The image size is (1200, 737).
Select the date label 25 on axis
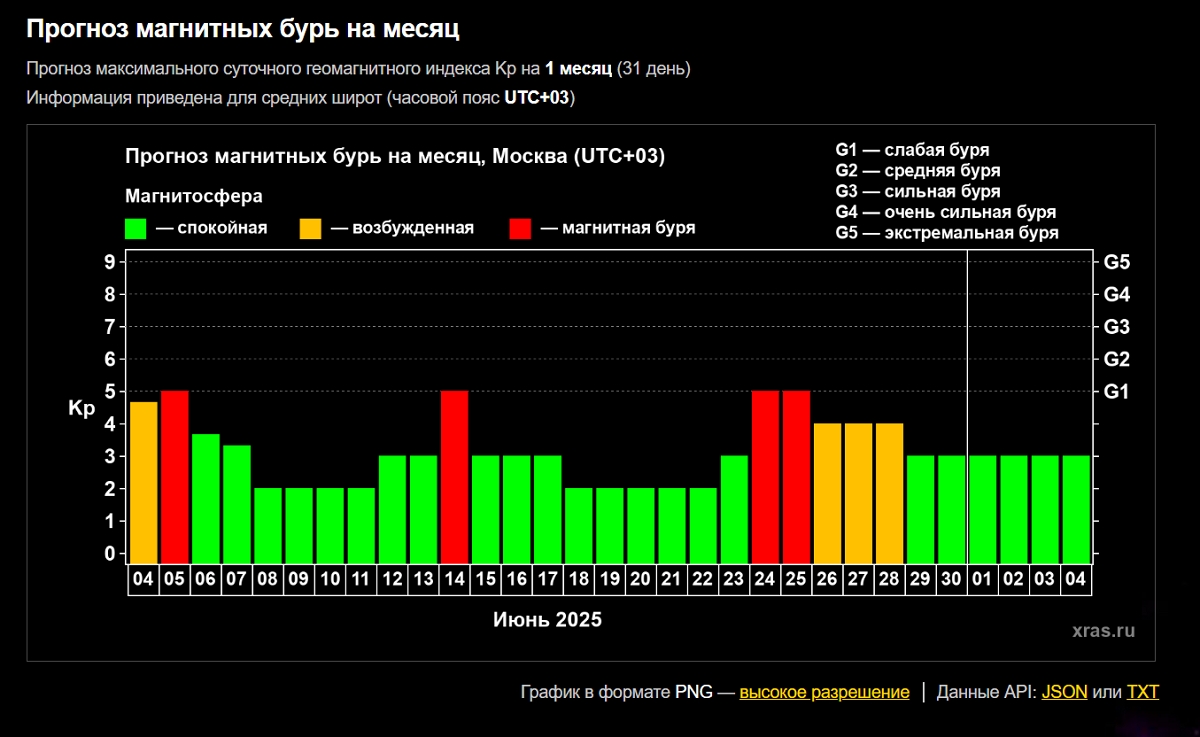point(796,580)
